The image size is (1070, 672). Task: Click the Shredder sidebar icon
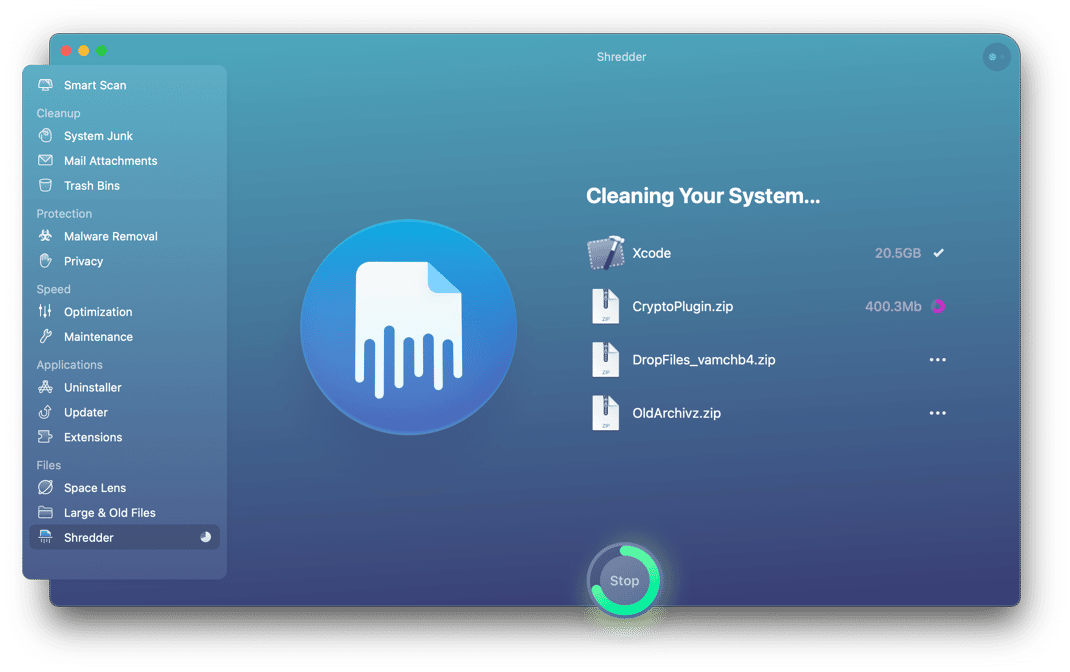click(45, 537)
